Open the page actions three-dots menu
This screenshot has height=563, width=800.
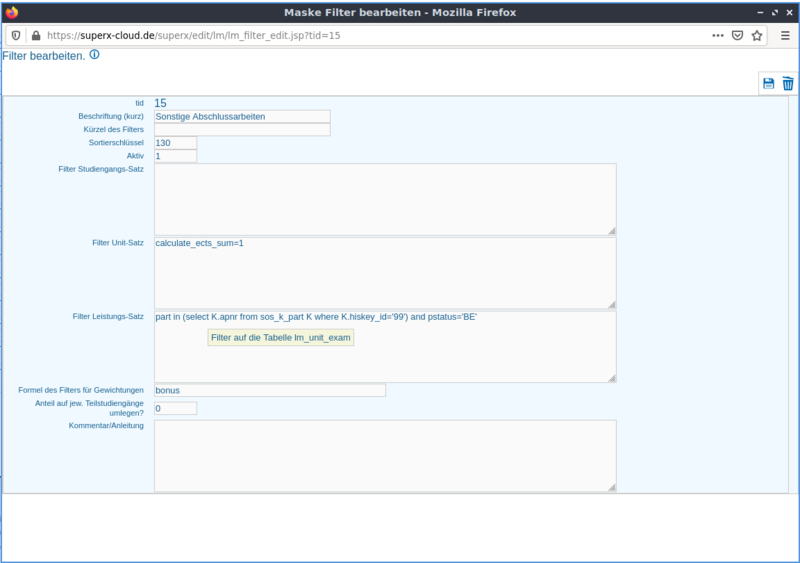(718, 35)
